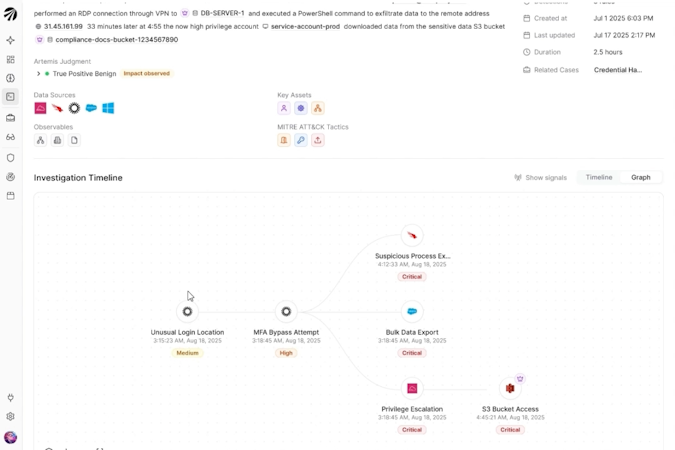Click the exfiltration upload tactic icon
Viewport: 675px width, 450px height.
pyautogui.click(x=318, y=140)
